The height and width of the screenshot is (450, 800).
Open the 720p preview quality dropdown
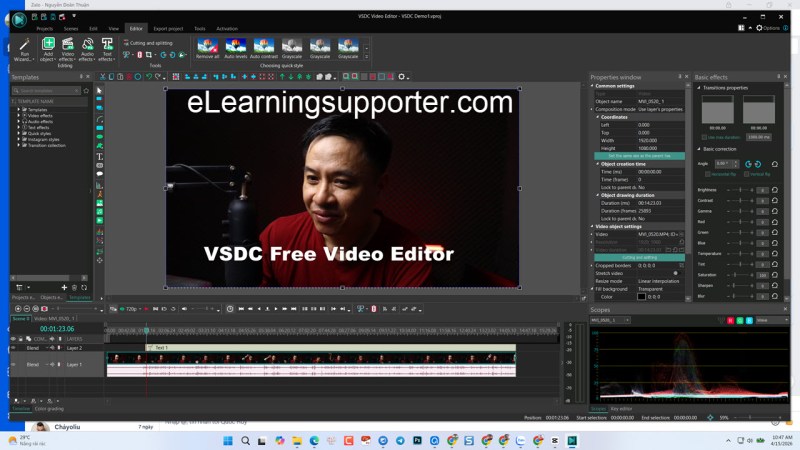tap(131, 309)
